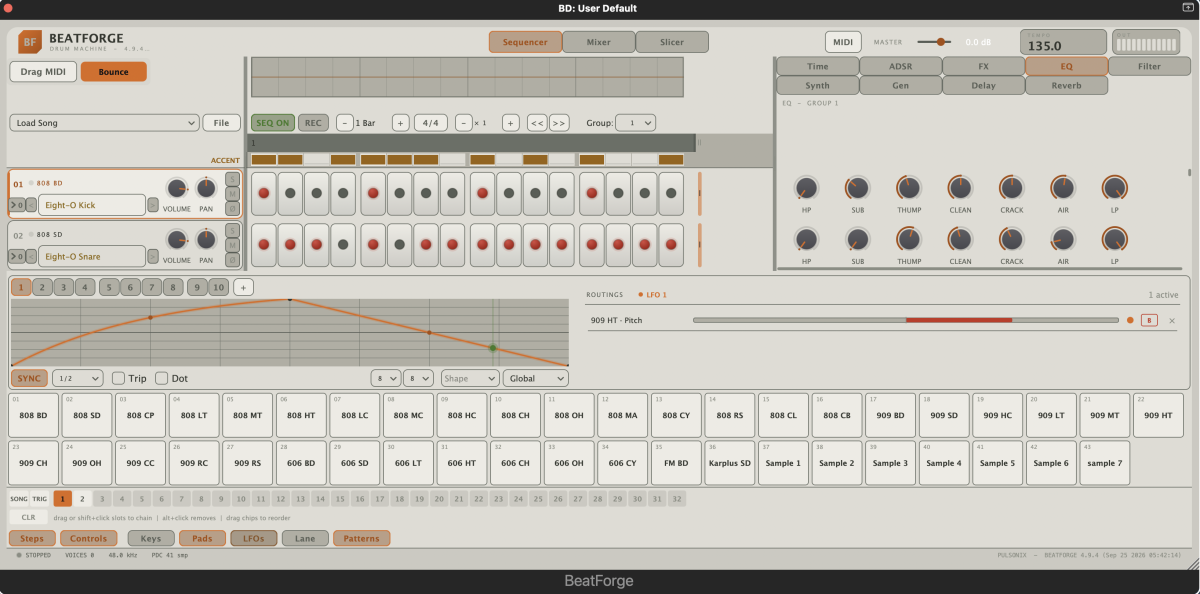Click the first-row THUMP EQ knob

tap(908, 187)
